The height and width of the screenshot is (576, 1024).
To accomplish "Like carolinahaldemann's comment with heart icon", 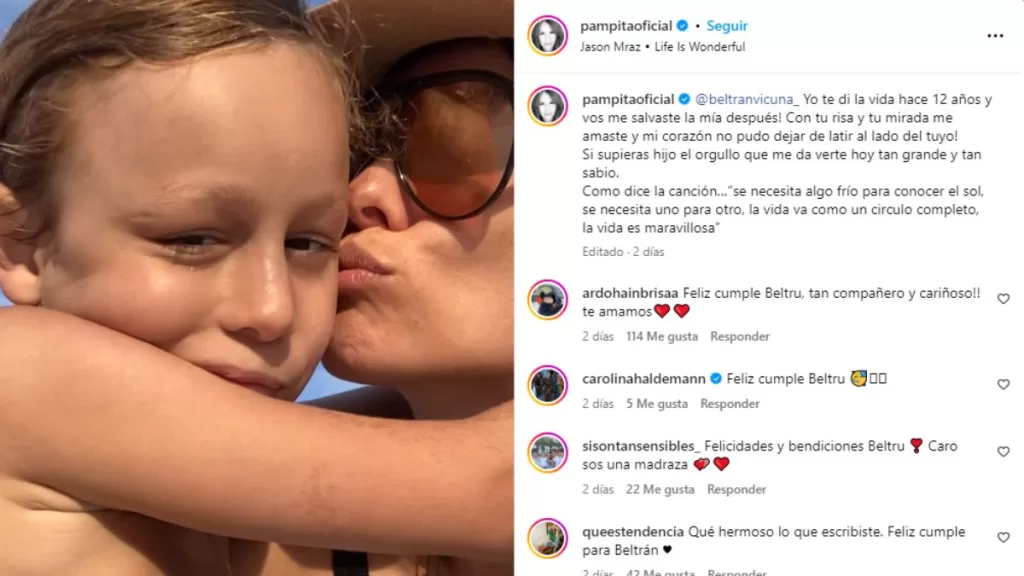I will 1003,385.
